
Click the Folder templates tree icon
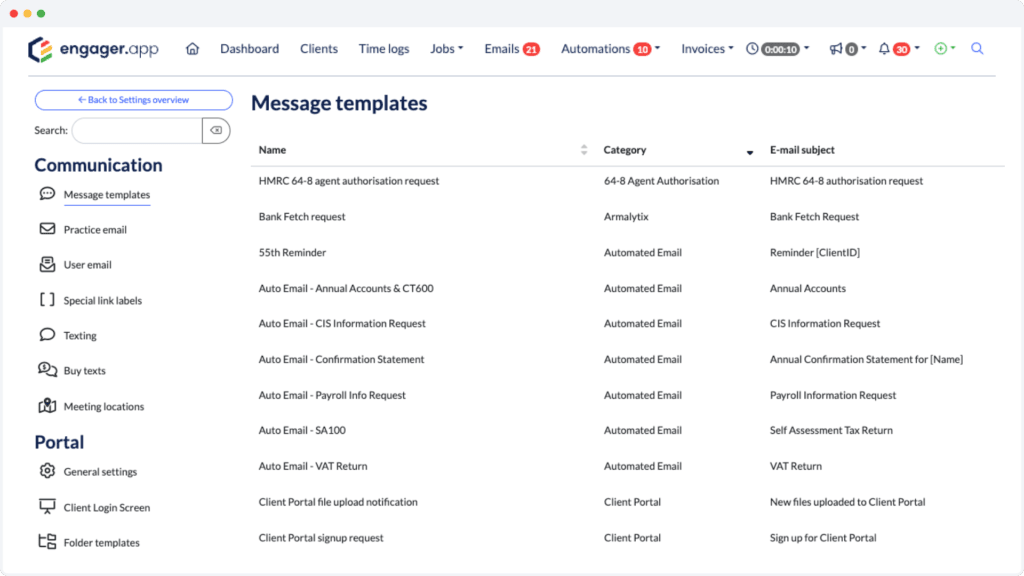click(x=47, y=542)
